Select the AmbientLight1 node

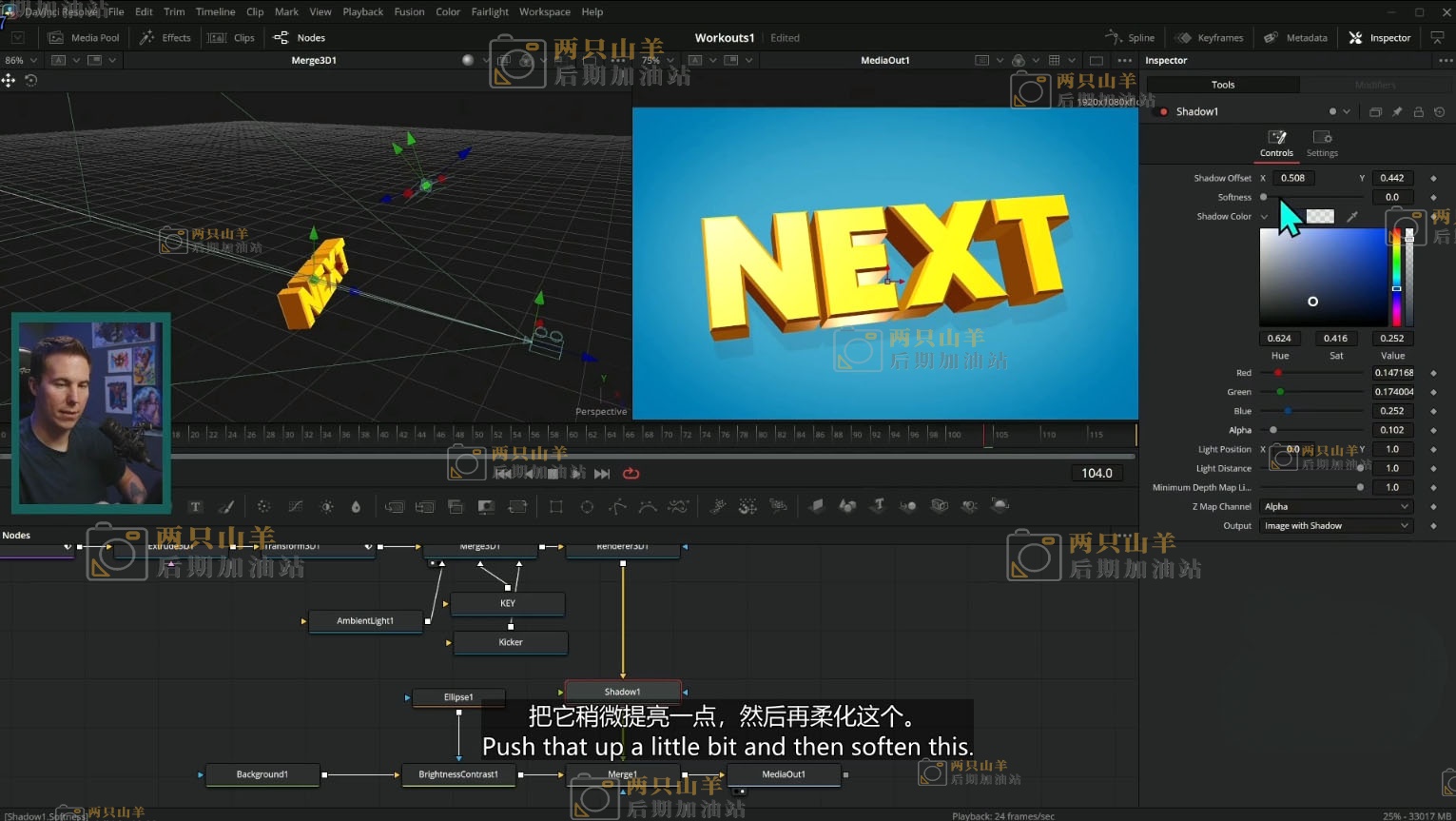[365, 621]
